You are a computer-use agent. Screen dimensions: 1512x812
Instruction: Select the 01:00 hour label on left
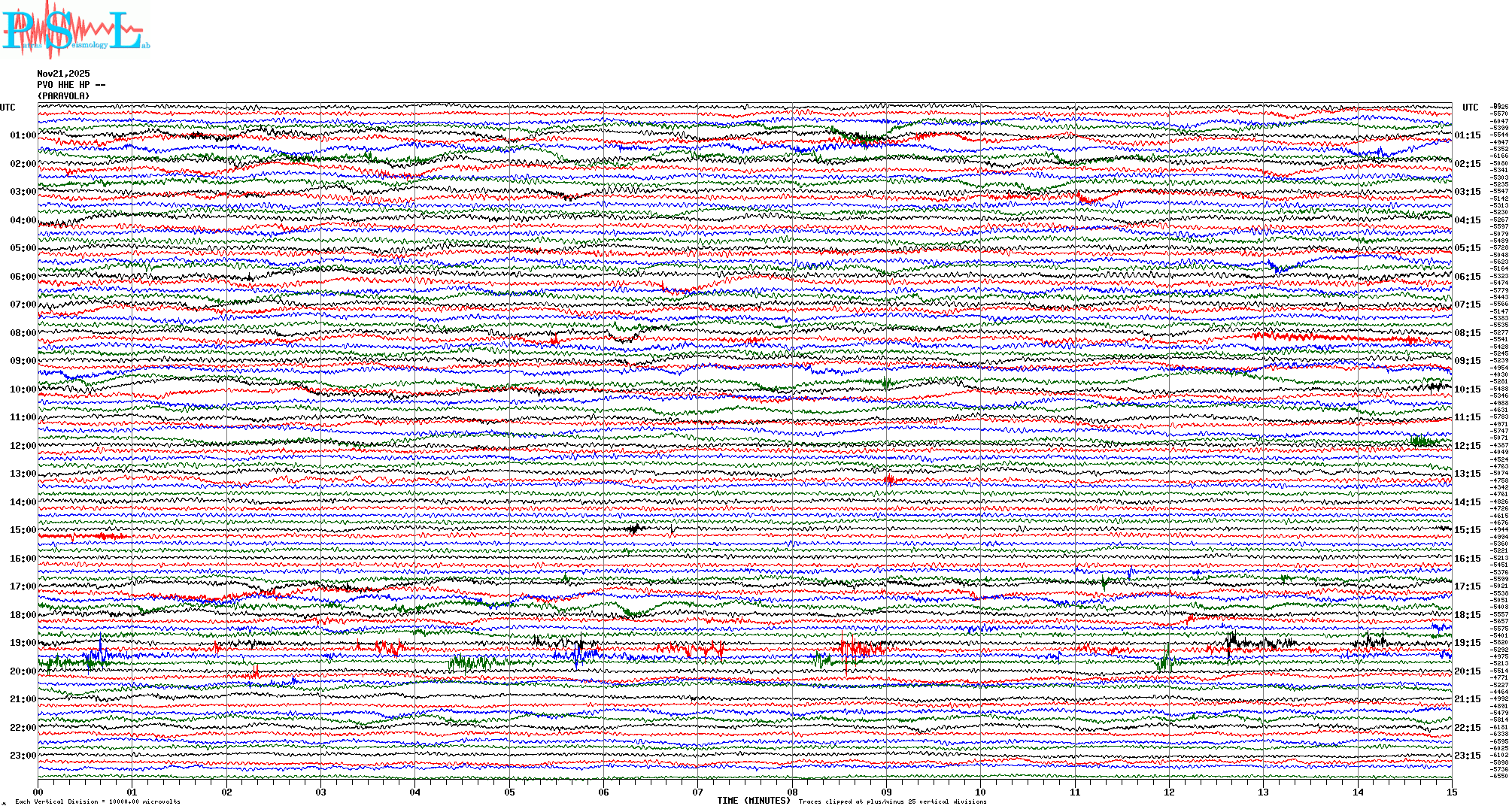[23, 135]
